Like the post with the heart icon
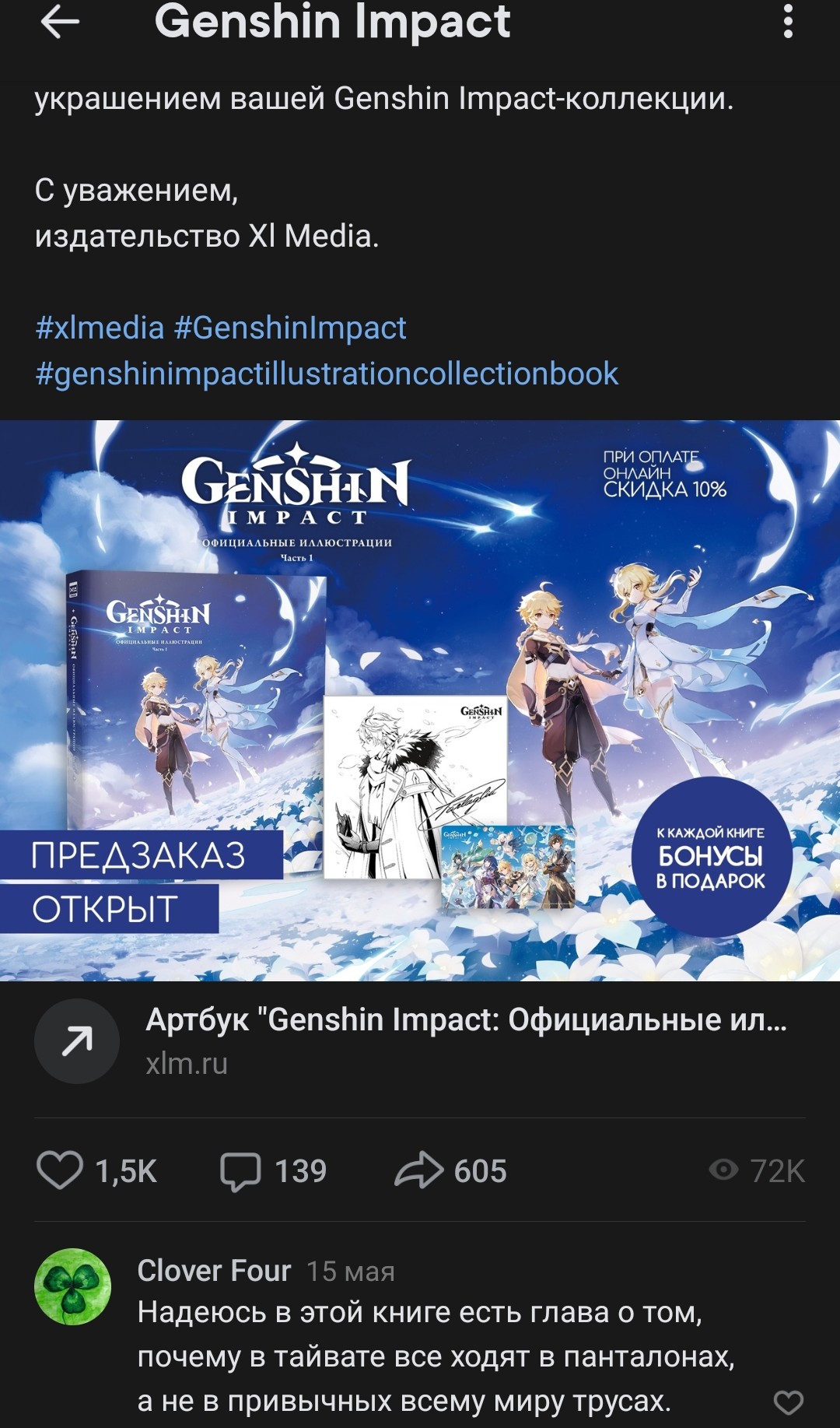The height and width of the screenshot is (1428, 840). coord(60,1170)
